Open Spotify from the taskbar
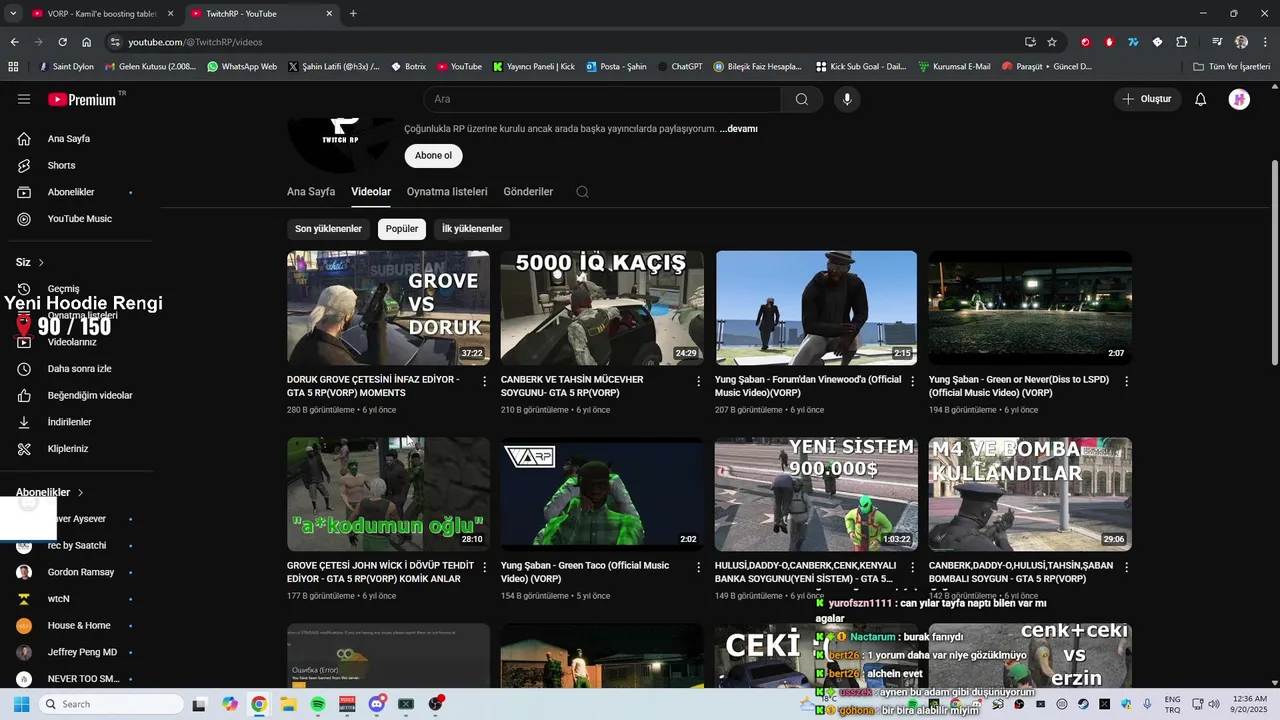1280x720 pixels. pyautogui.click(x=318, y=704)
